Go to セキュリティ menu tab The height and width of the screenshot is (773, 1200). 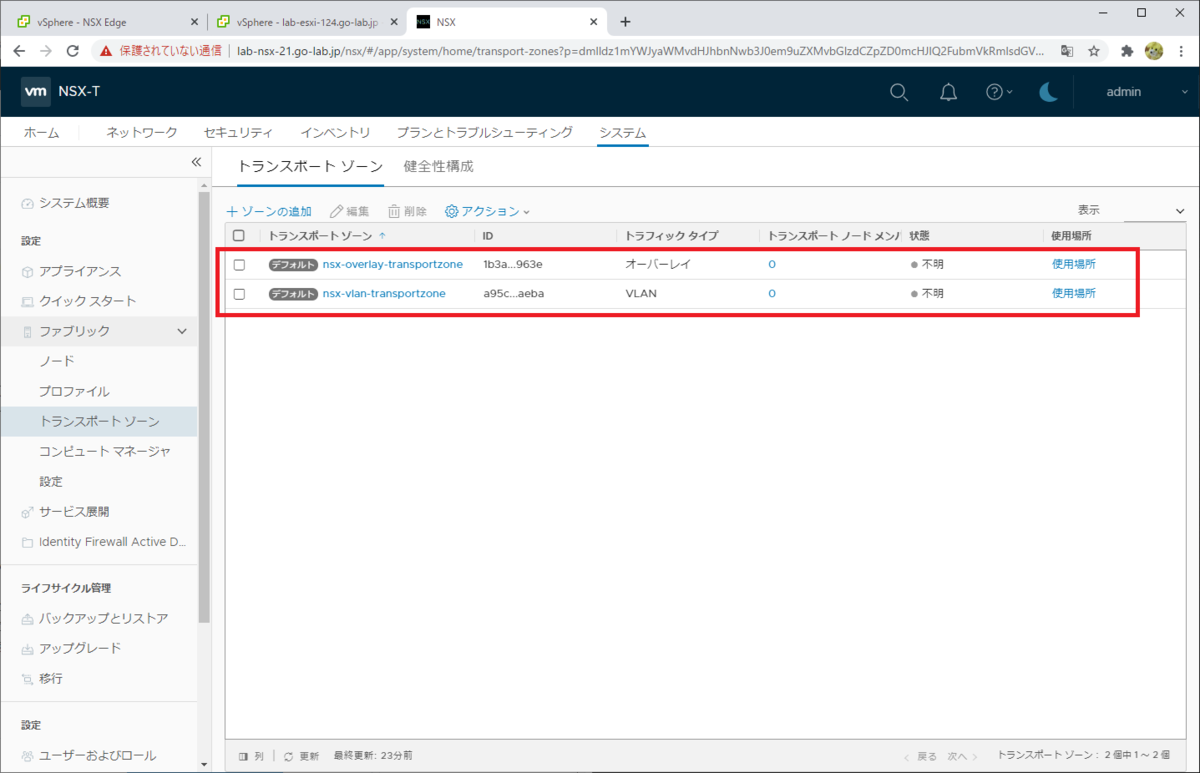[238, 132]
